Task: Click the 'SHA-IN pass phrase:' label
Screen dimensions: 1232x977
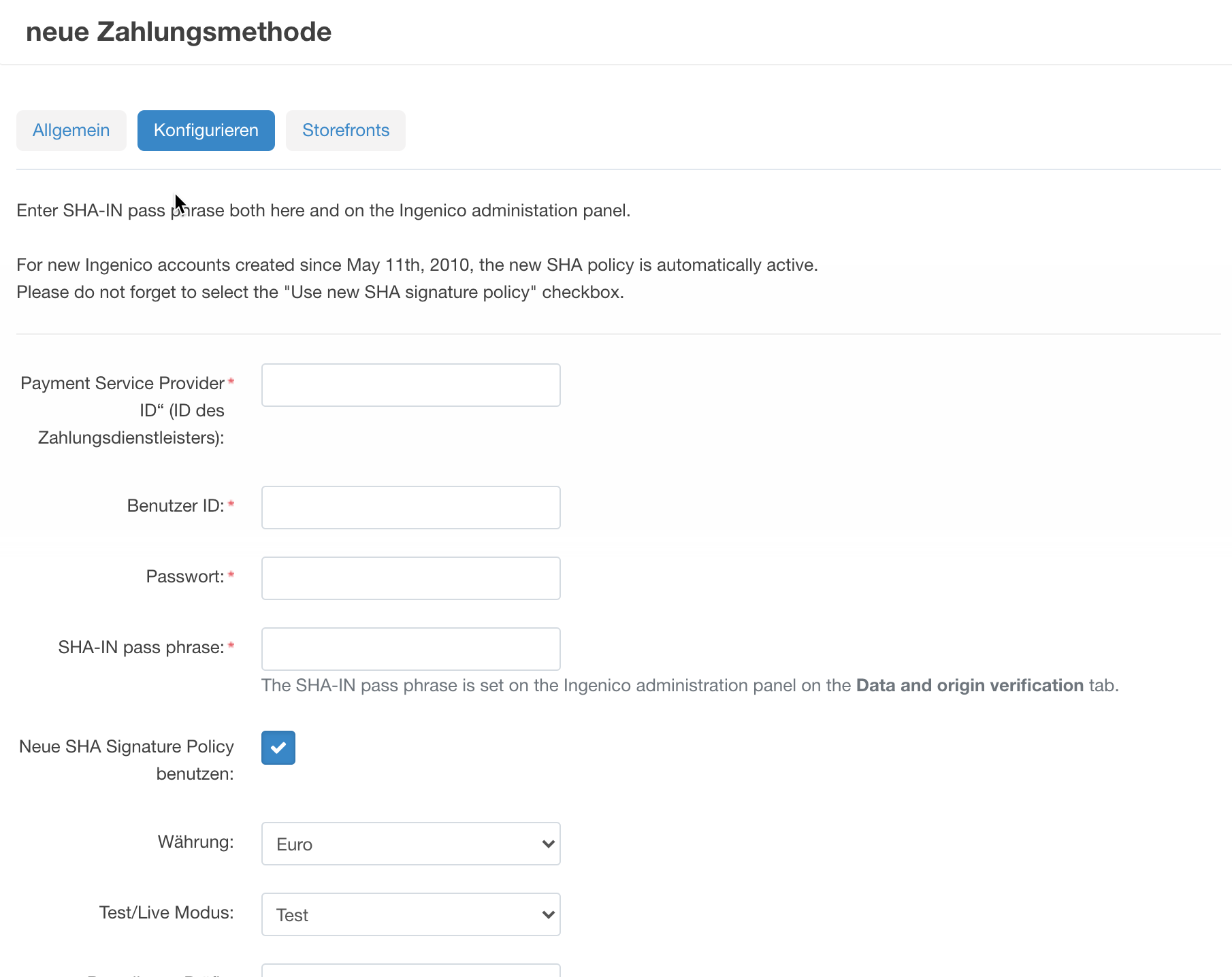Action: 141,647
